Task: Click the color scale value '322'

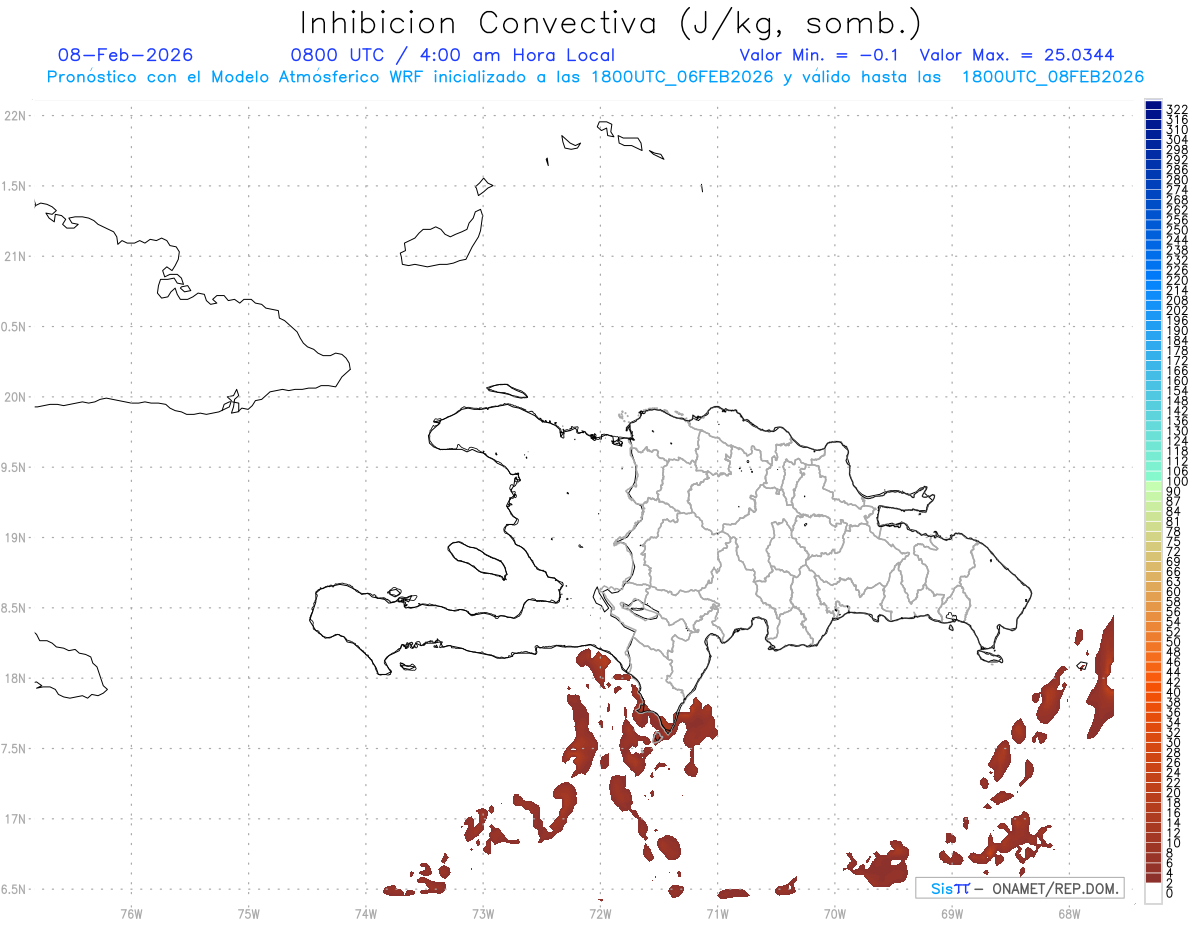Action: [1177, 109]
